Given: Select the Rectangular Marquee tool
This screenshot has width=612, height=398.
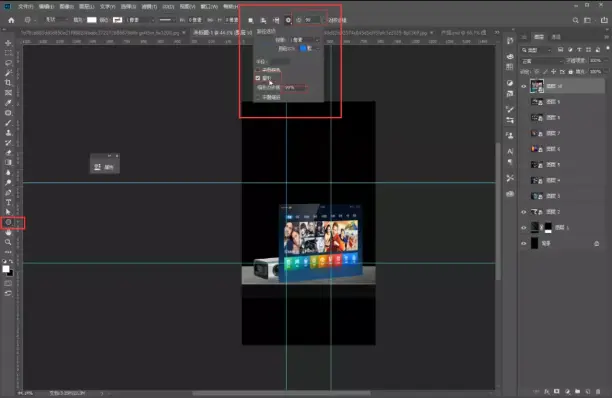Looking at the screenshot, I should [8, 53].
